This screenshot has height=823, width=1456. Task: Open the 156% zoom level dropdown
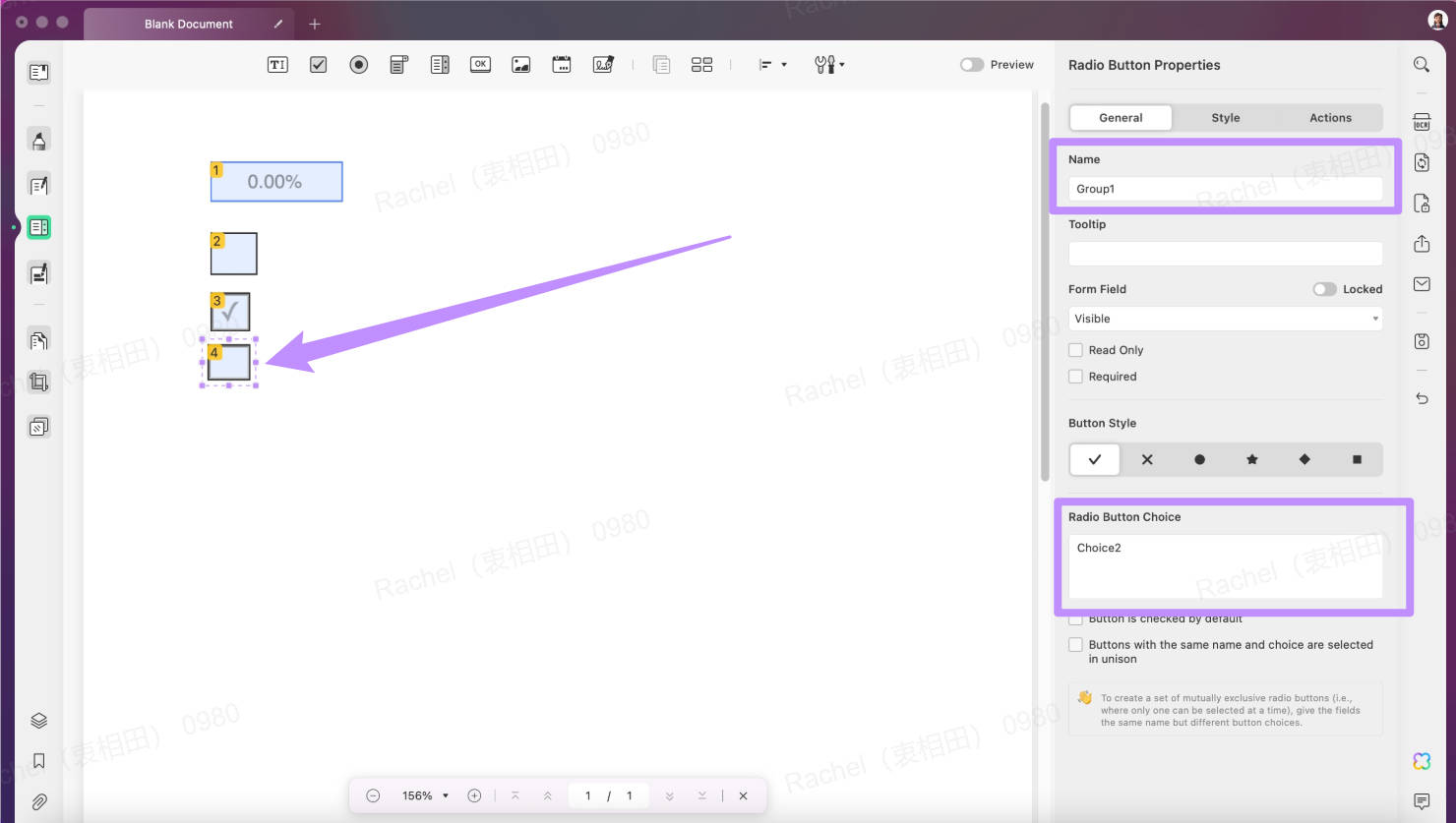(426, 795)
